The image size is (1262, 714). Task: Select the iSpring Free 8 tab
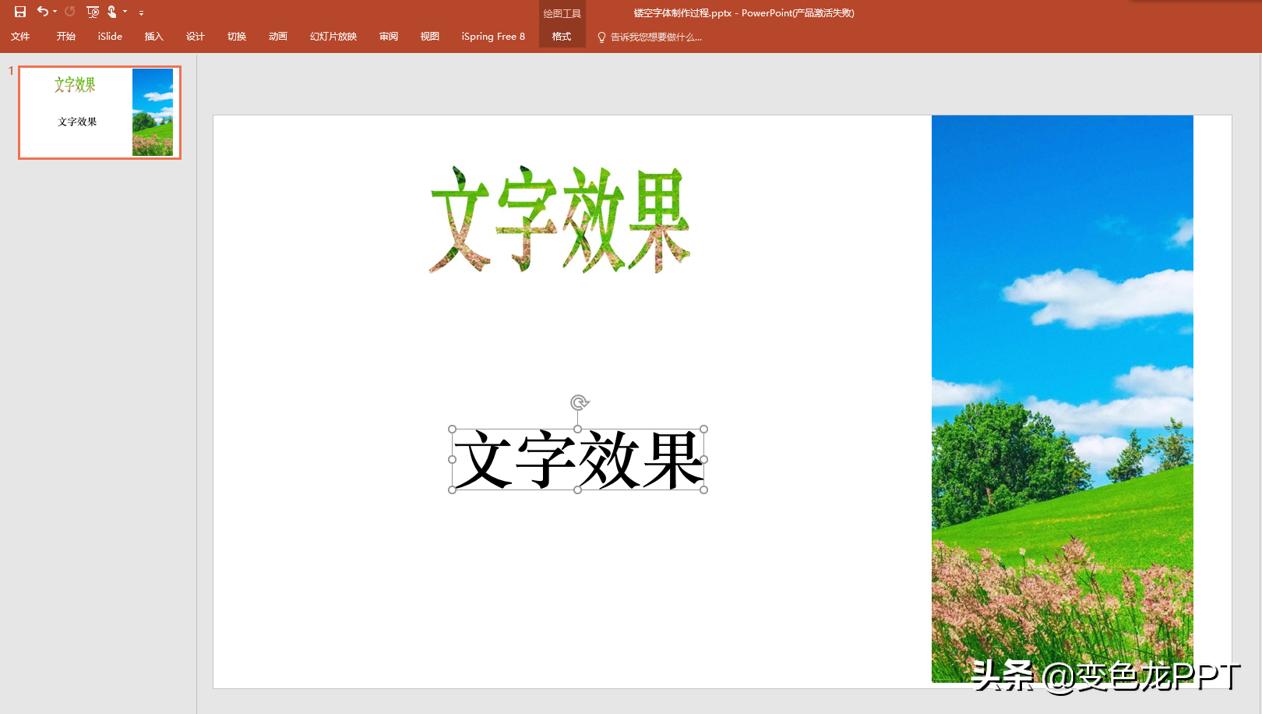(493, 37)
